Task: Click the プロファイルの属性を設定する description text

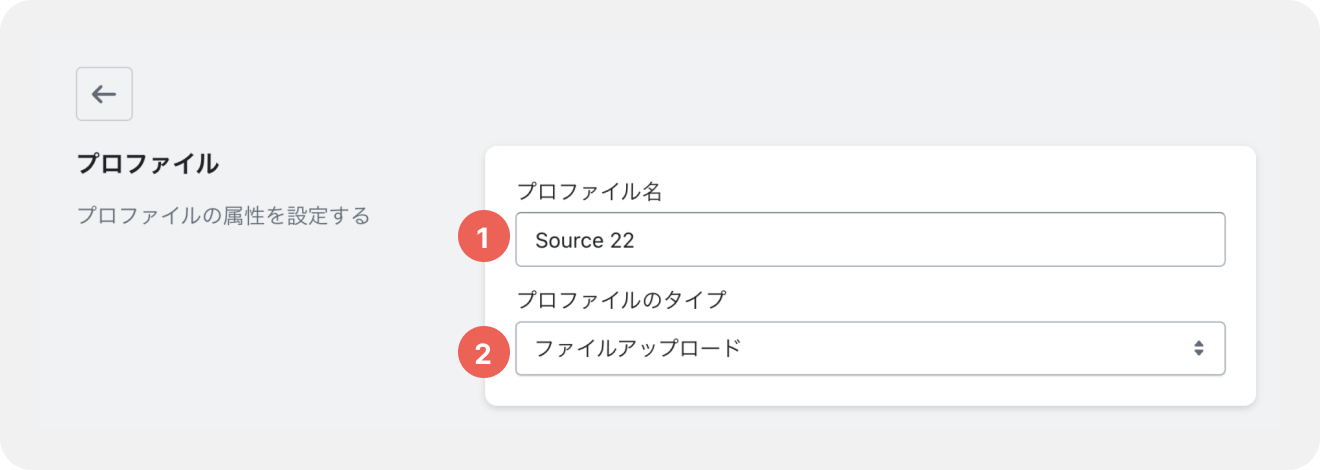Action: pyautogui.click(x=224, y=215)
